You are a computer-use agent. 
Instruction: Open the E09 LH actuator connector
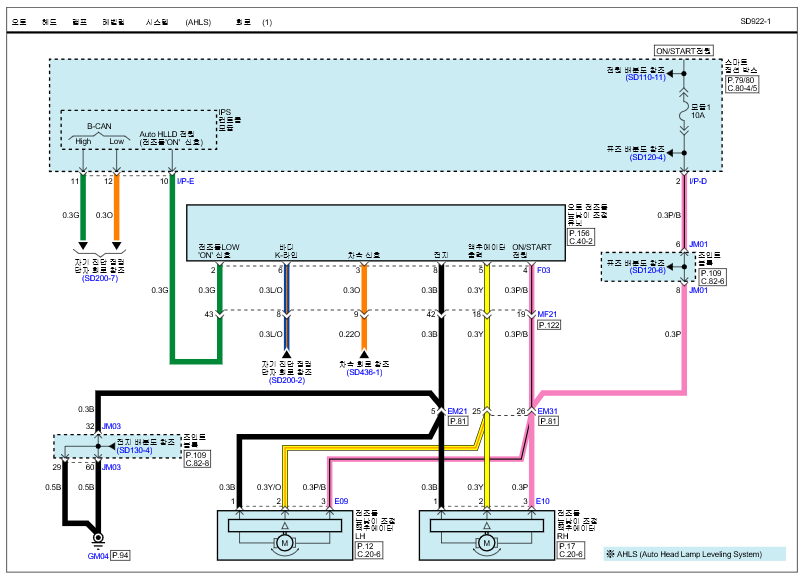tap(341, 501)
